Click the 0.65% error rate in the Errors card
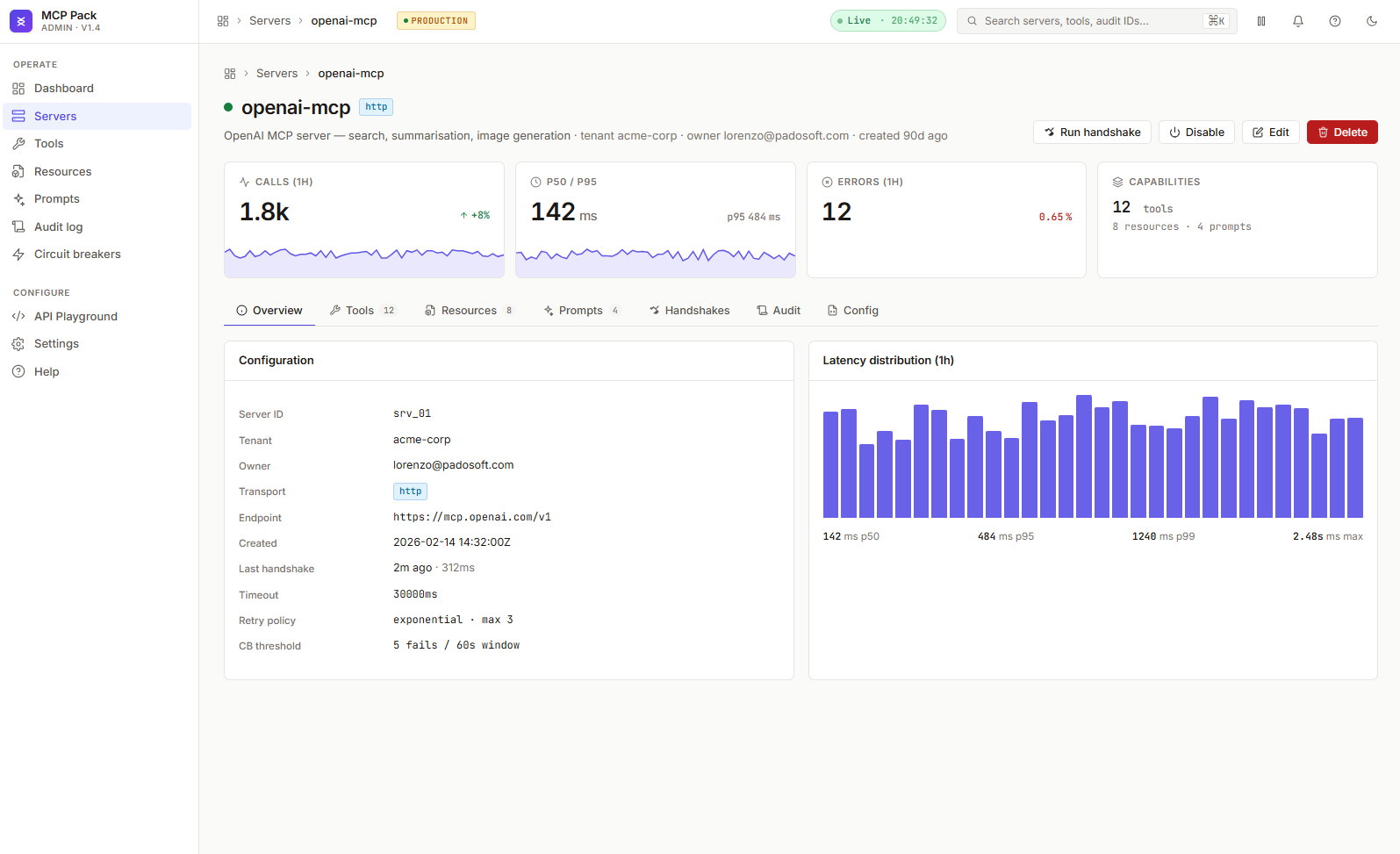Viewport: 1400px width, 854px height. point(1055,217)
